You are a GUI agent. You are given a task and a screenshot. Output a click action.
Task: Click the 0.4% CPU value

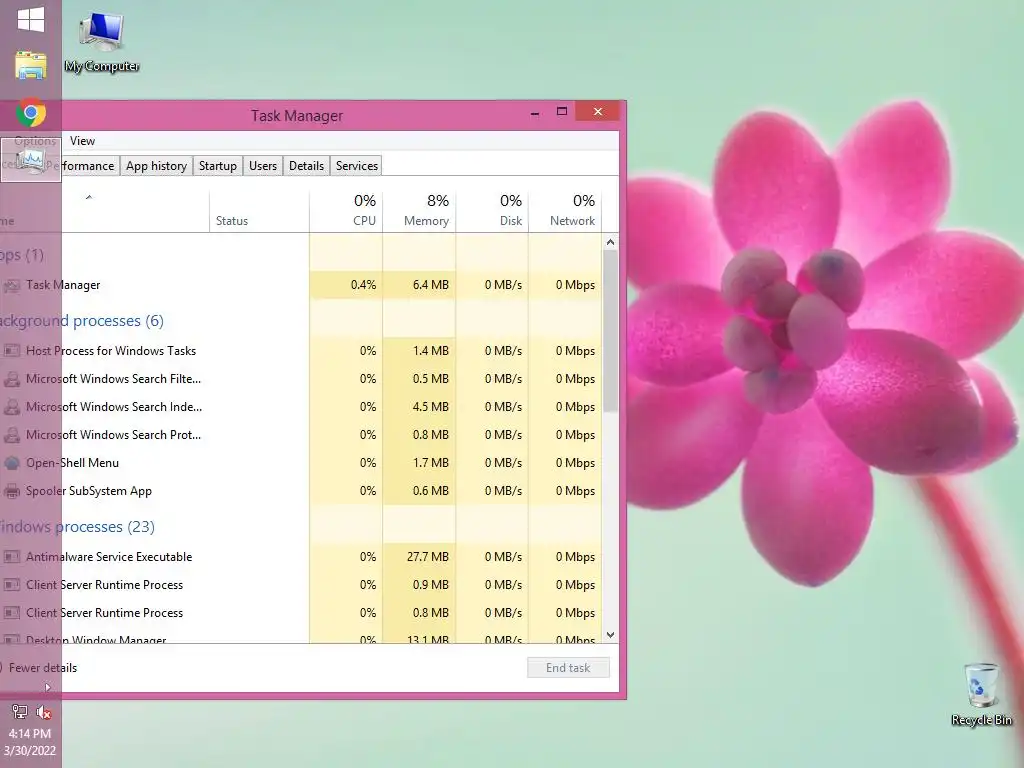(x=363, y=285)
